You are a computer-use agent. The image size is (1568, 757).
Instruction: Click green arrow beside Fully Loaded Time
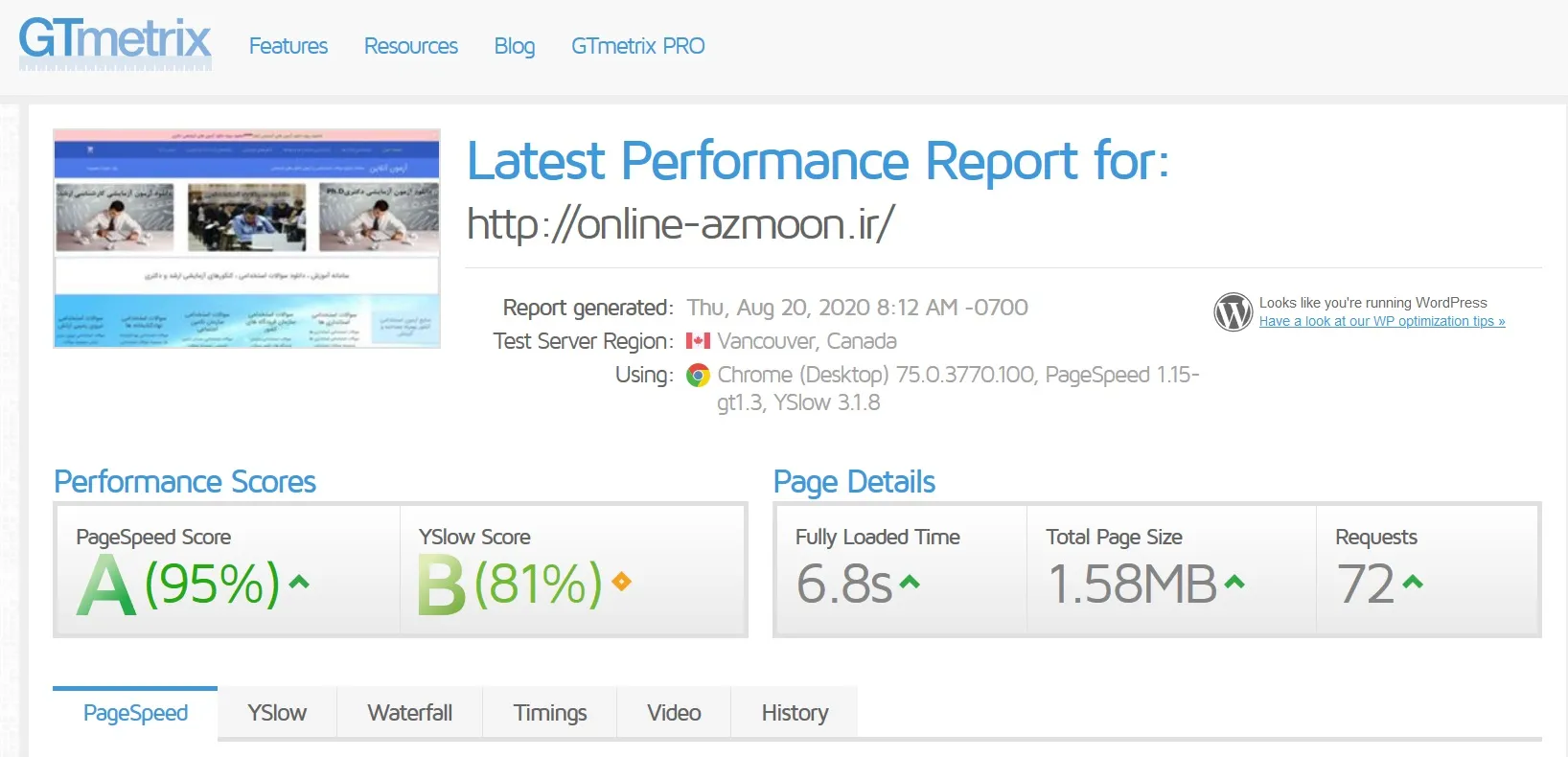[910, 582]
